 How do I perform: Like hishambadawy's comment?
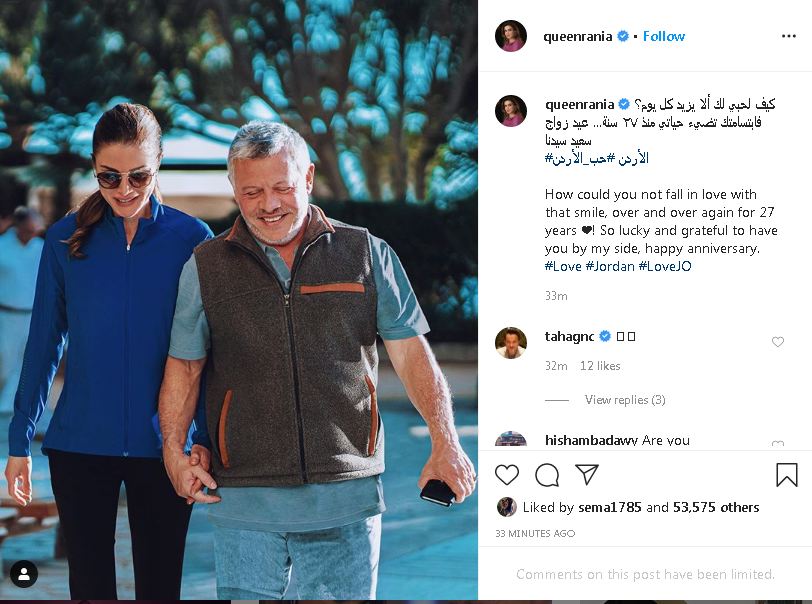(778, 443)
